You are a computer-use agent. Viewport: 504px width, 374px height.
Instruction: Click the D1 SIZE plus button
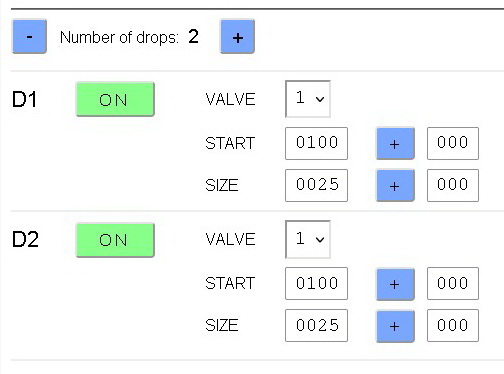(x=395, y=186)
